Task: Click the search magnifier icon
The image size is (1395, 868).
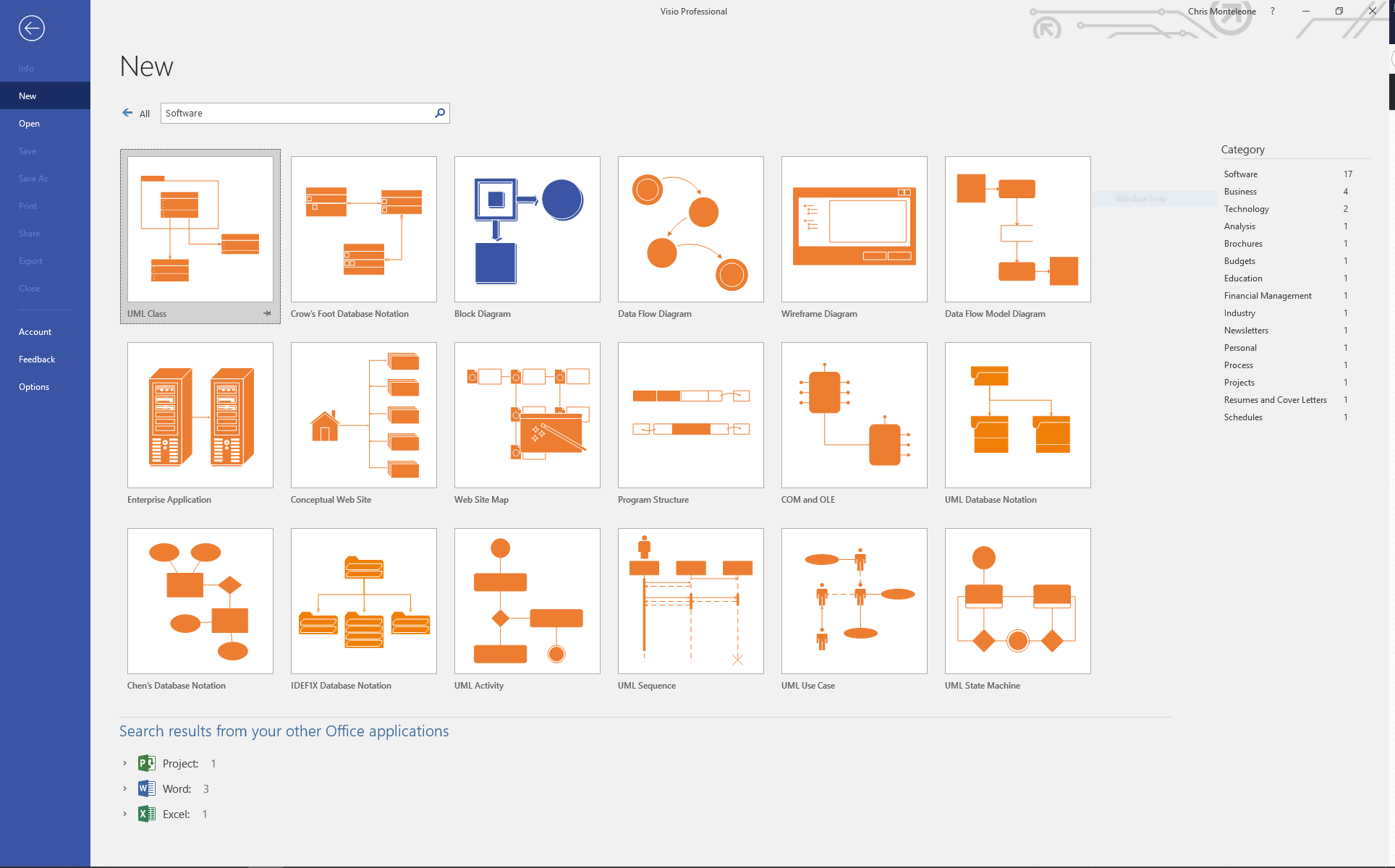Action: 440,113
